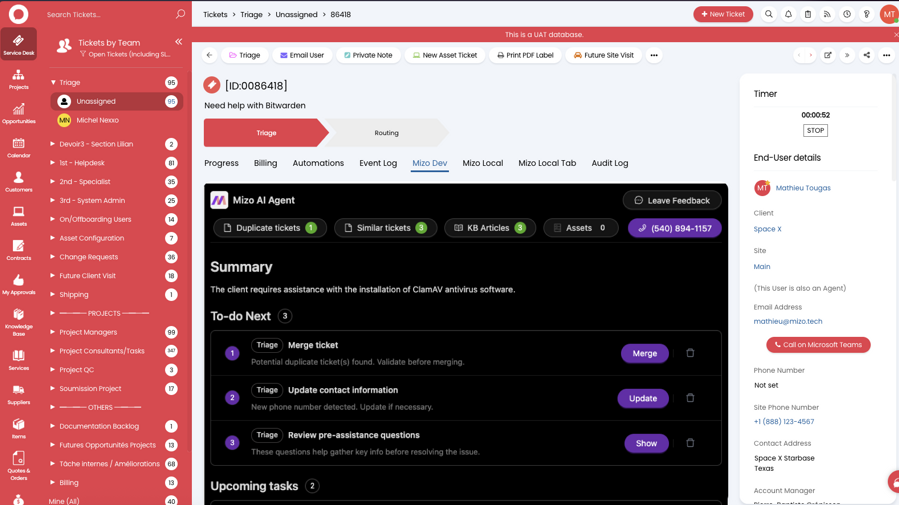
Task: Collapse the Triage team tree
Action: [x=53, y=83]
